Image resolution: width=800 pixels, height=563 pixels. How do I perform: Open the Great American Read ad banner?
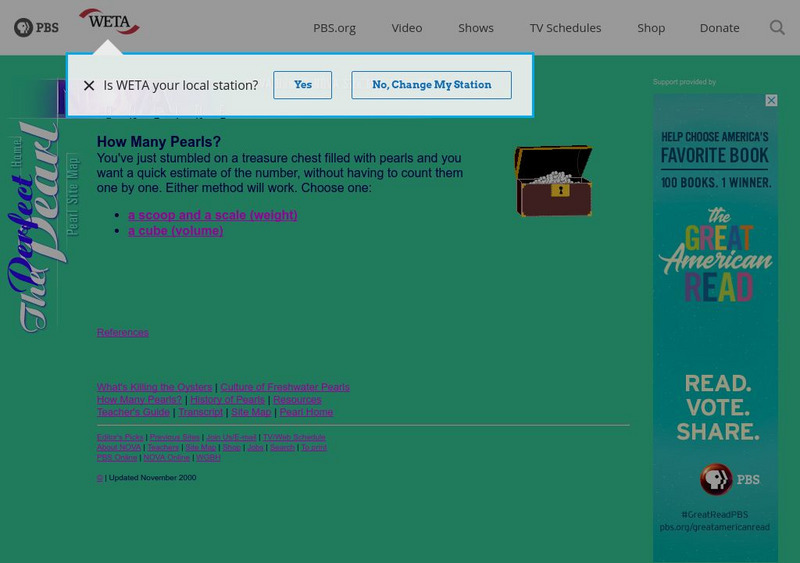click(x=715, y=327)
